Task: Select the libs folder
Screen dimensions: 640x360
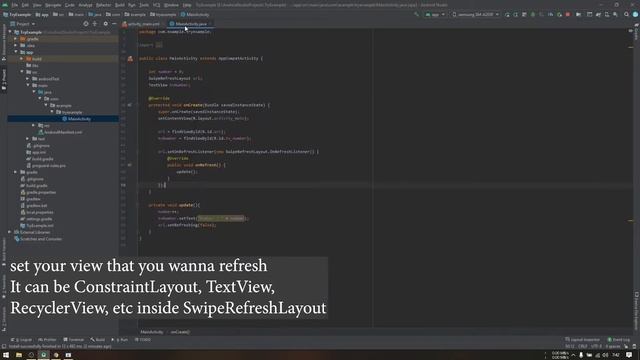Action: (x=32, y=65)
